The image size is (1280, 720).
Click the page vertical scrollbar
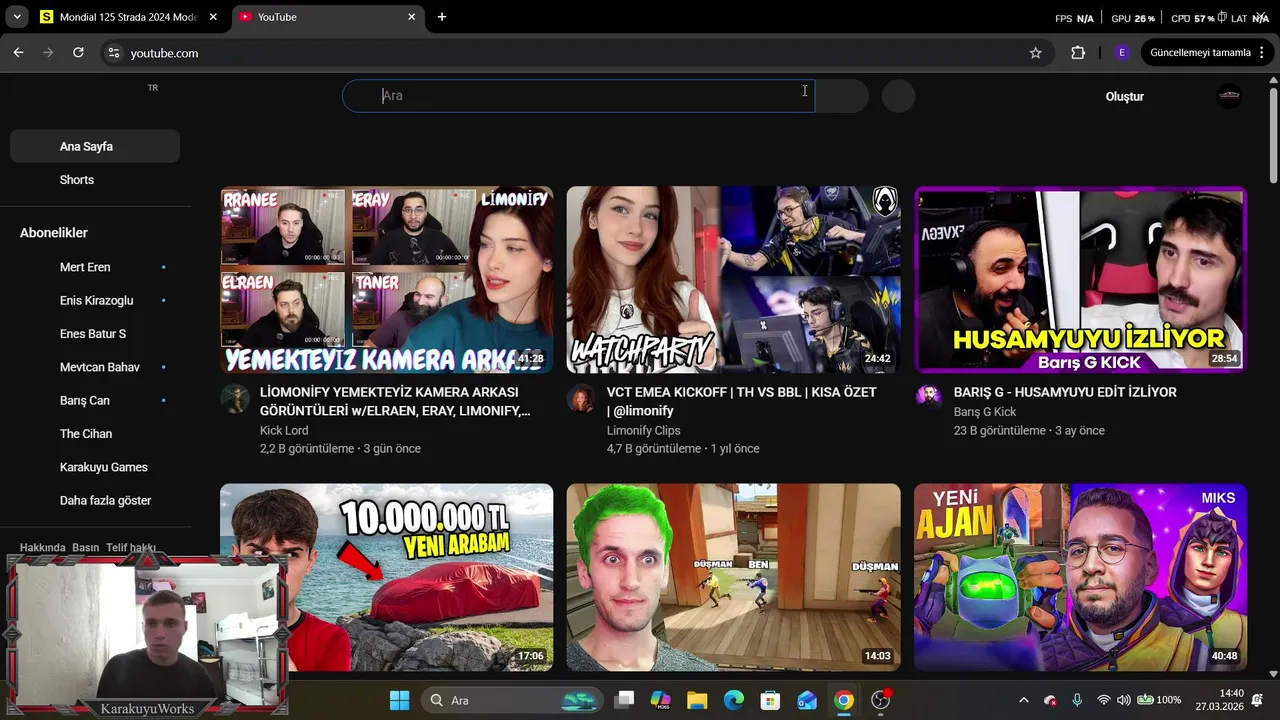point(1273,136)
